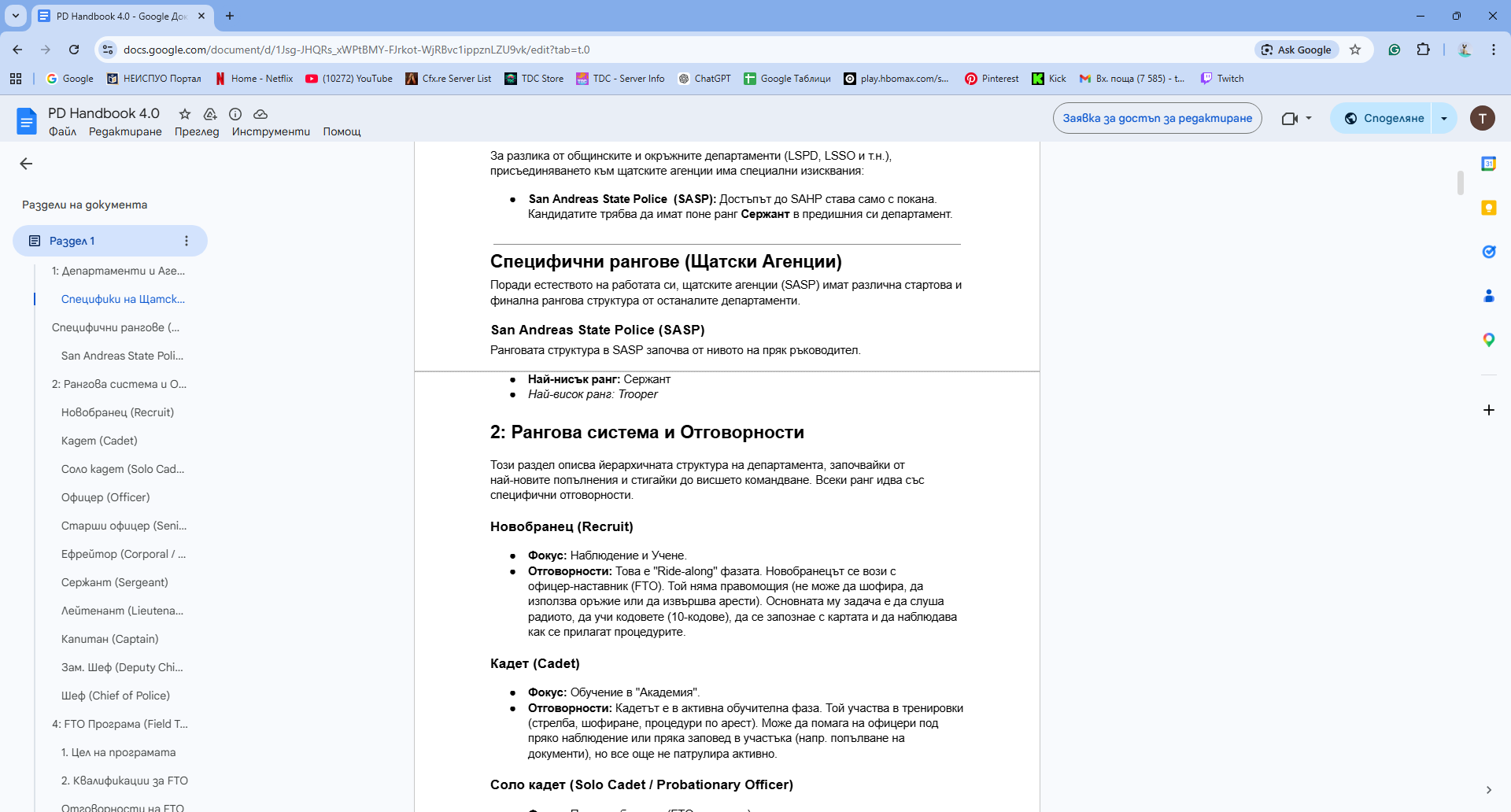Open Google Maps side panel icon
The image size is (1511, 812).
(1489, 340)
